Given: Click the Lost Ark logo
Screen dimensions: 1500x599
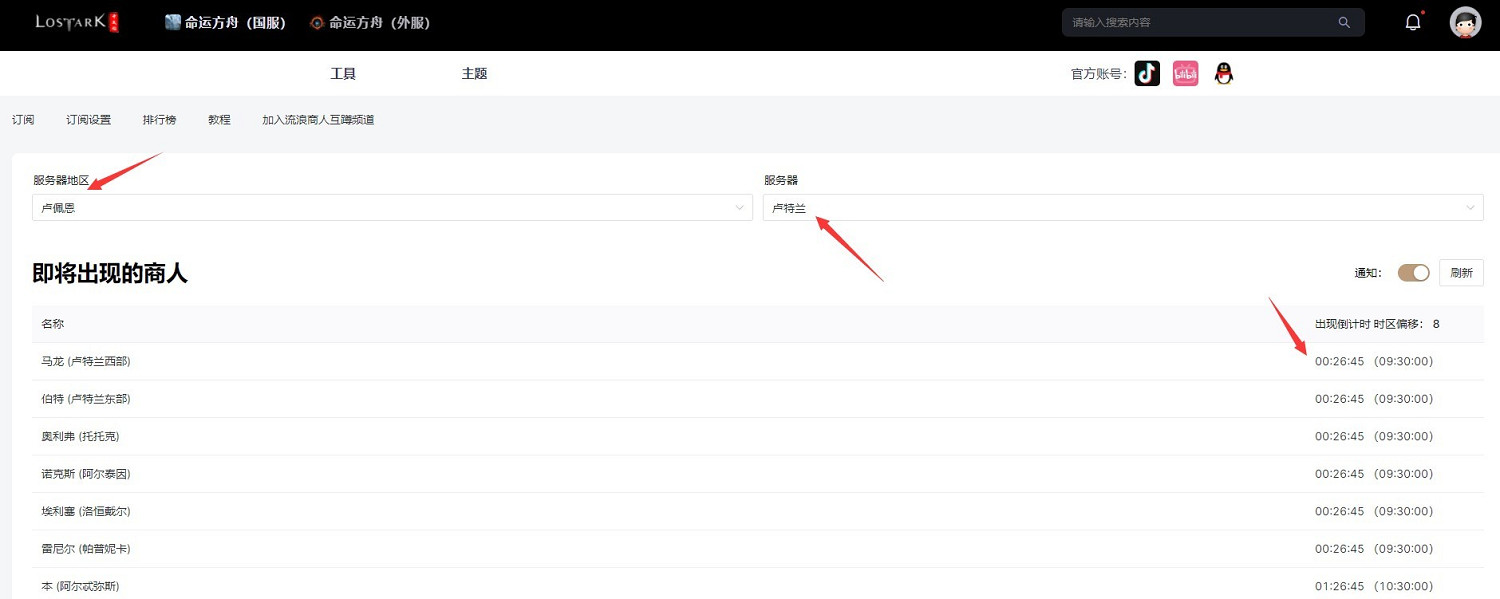Looking at the screenshot, I should (x=77, y=22).
